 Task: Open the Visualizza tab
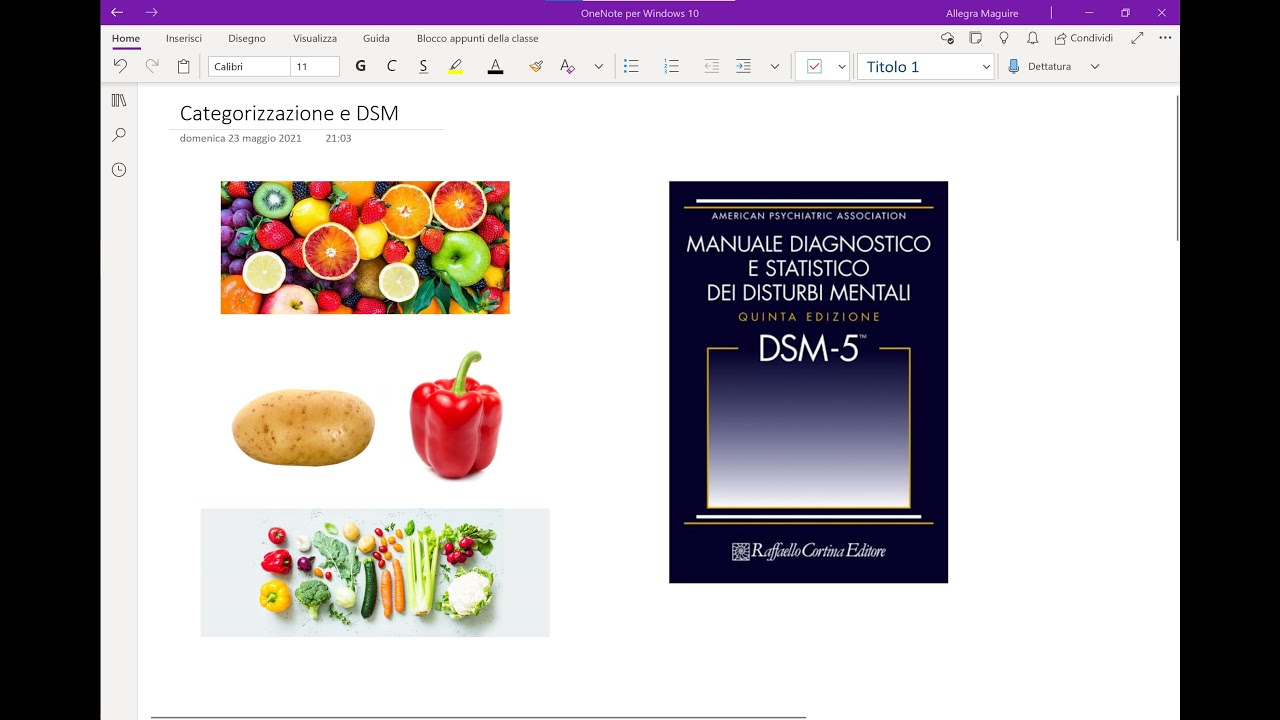click(x=315, y=38)
